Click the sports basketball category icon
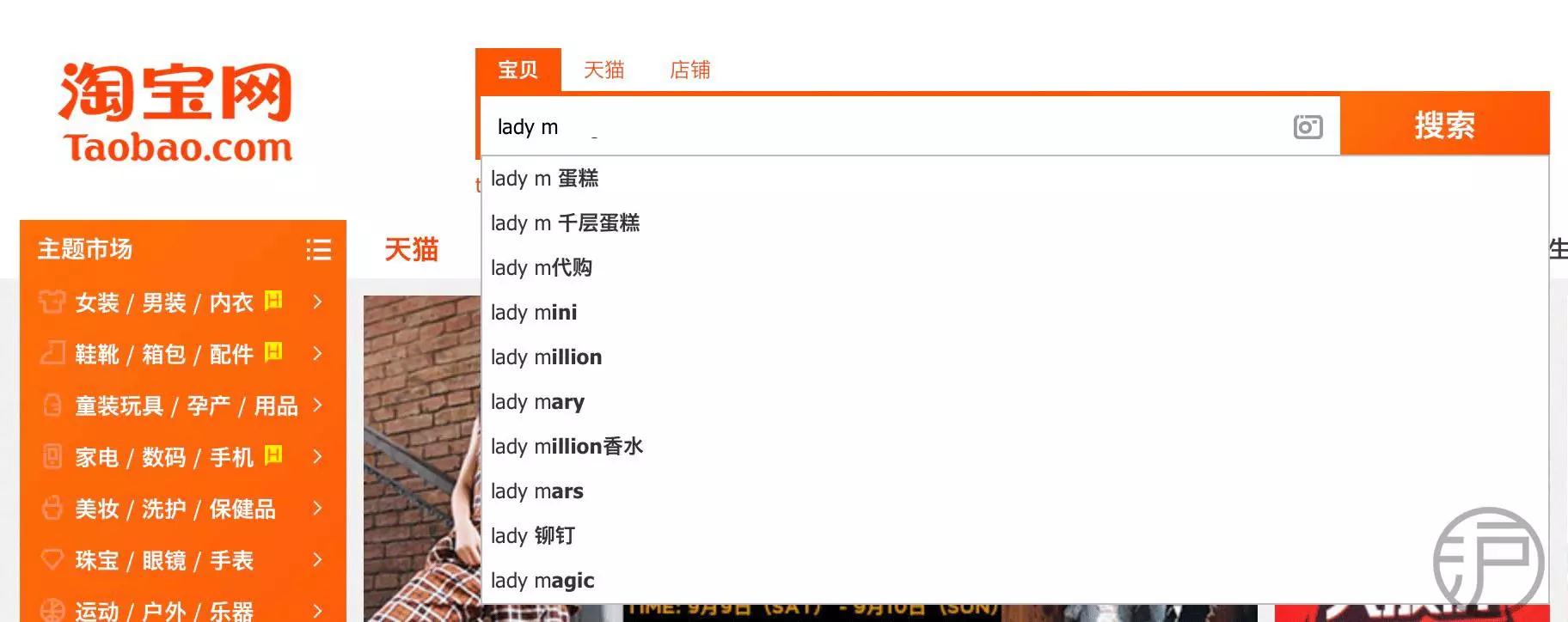 point(52,610)
